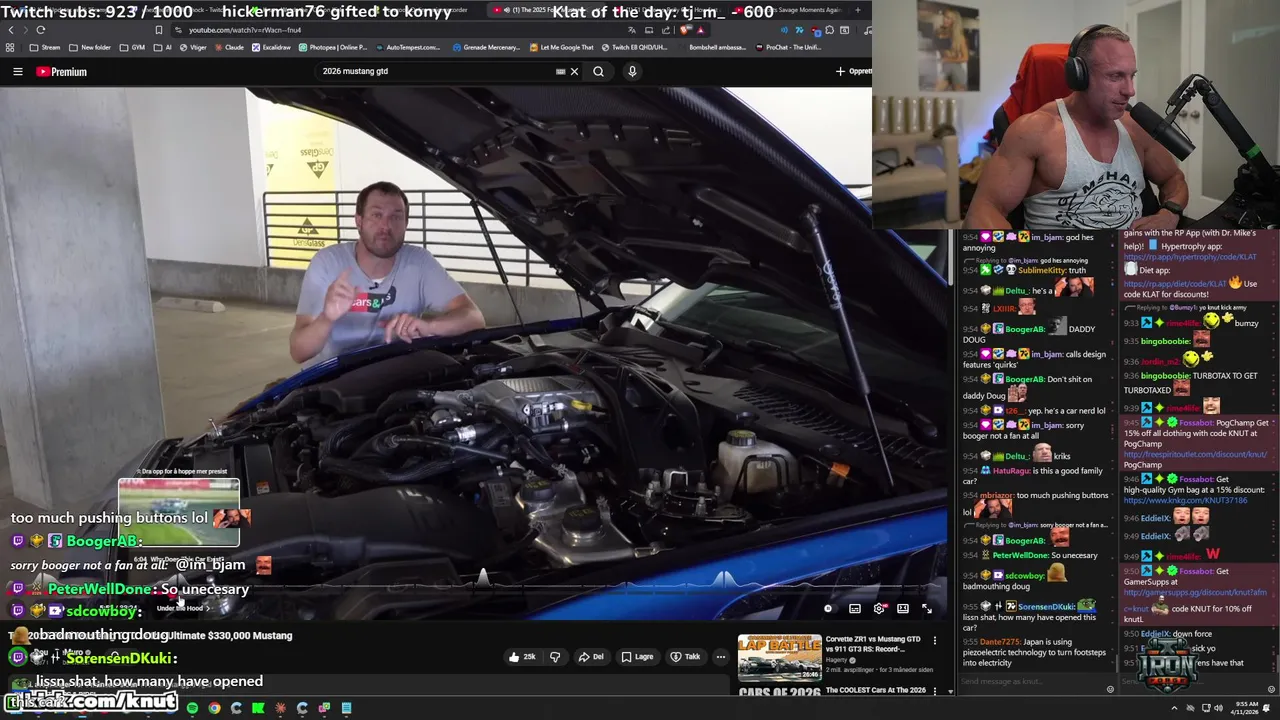
Task: Enter fullscreen on the video player
Action: point(927,608)
